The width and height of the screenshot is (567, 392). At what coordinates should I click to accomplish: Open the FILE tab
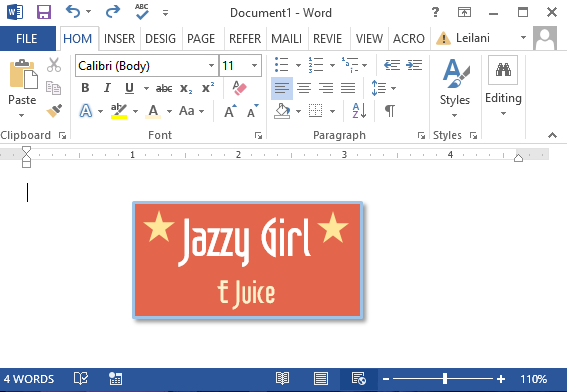click(x=27, y=38)
